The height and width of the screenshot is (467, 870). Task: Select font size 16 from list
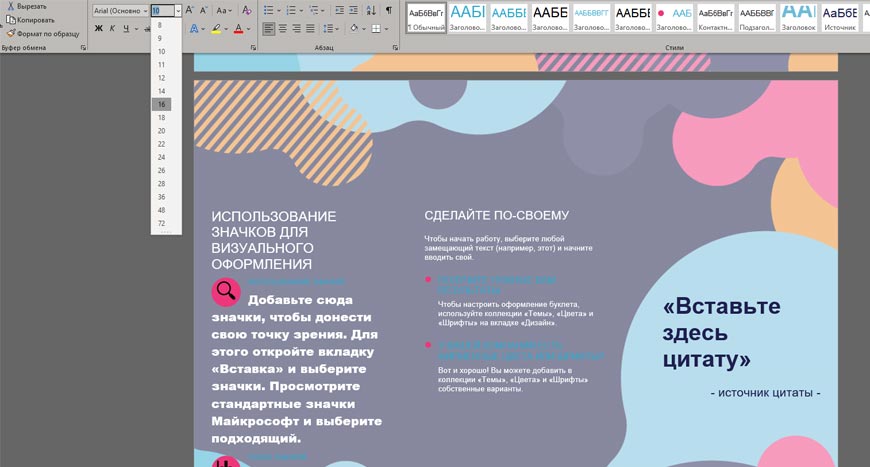tap(161, 104)
